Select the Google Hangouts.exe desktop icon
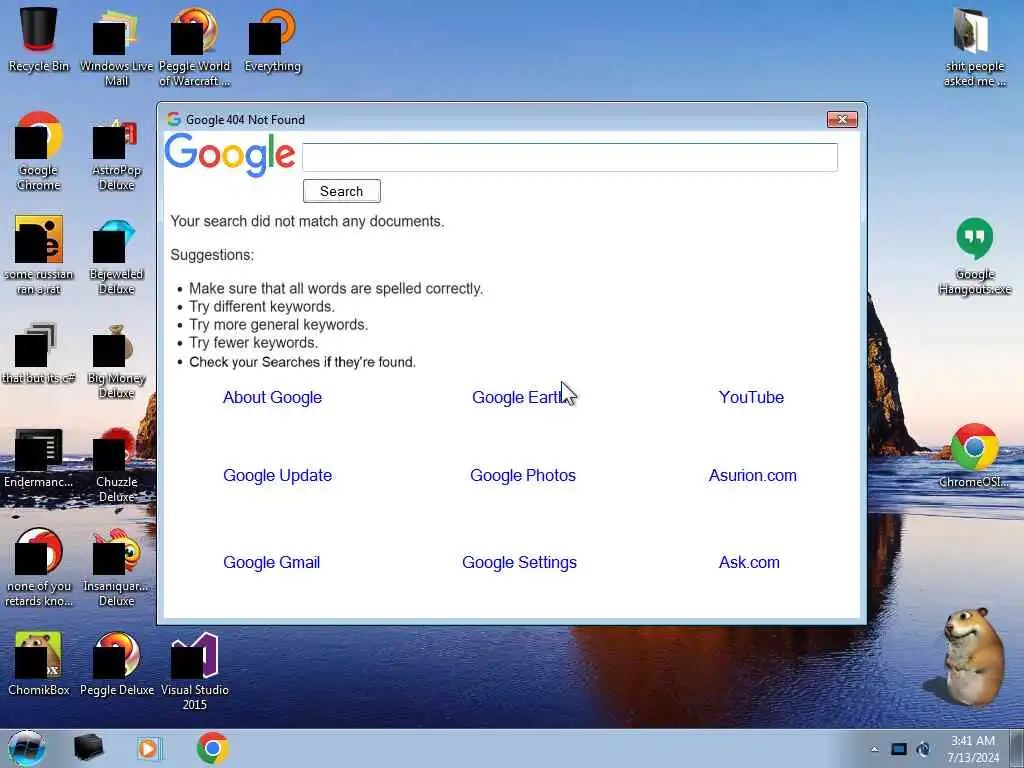Image resolution: width=1024 pixels, height=768 pixels. (974, 256)
